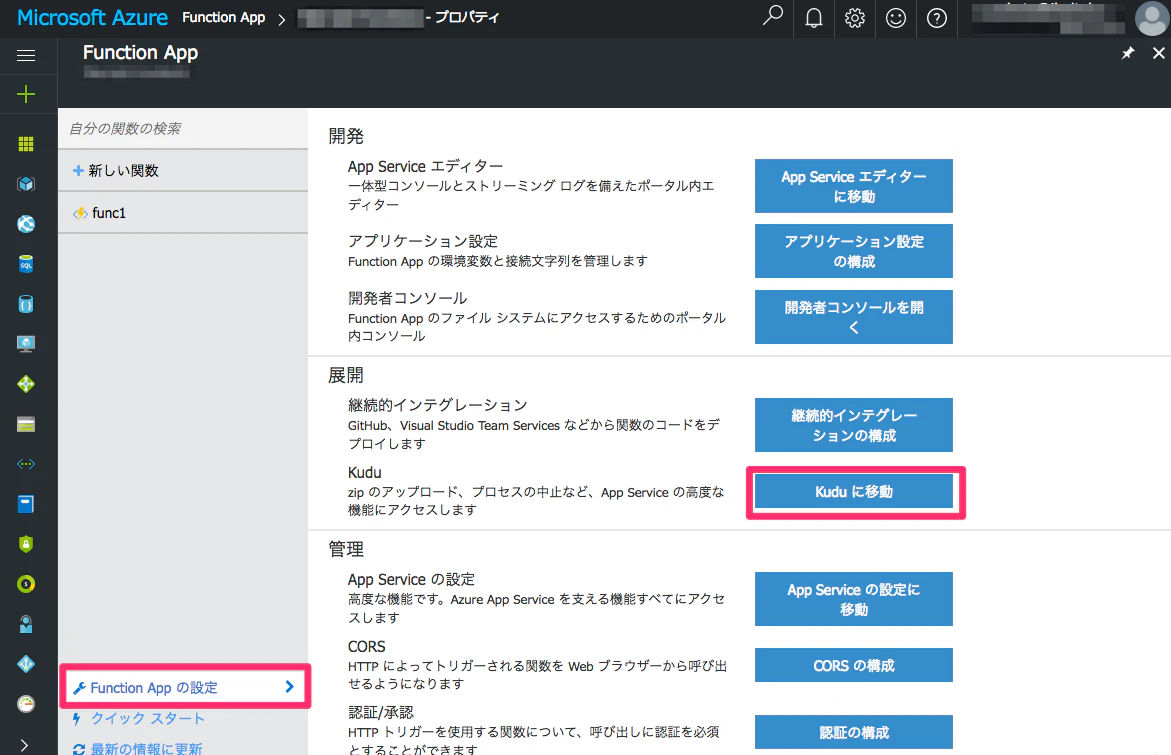
Task: Click 継続的インテグレーションの構成 button
Action: pyautogui.click(x=854, y=425)
